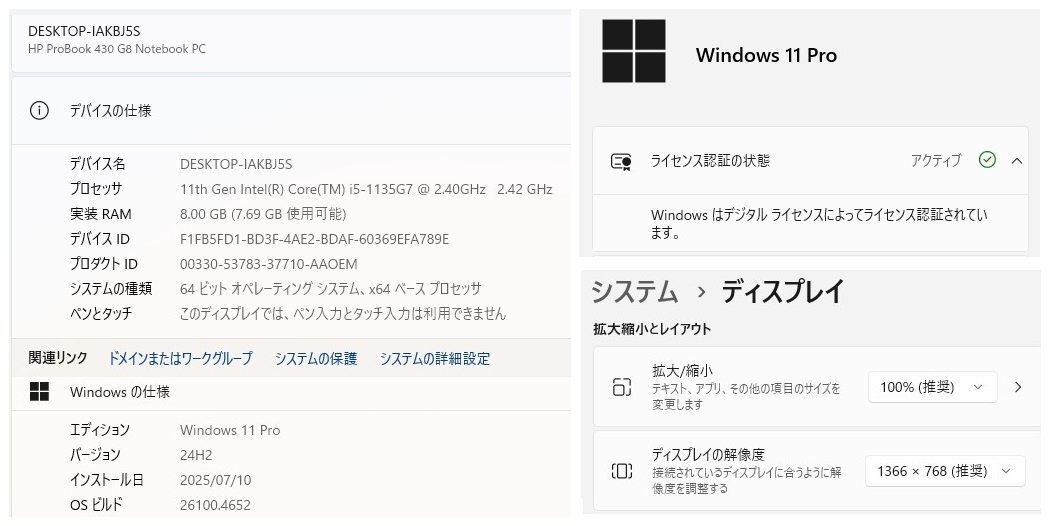The image size is (1051, 526).
Task: Click the ライセンス認証の状態 label
Action: pos(710,161)
